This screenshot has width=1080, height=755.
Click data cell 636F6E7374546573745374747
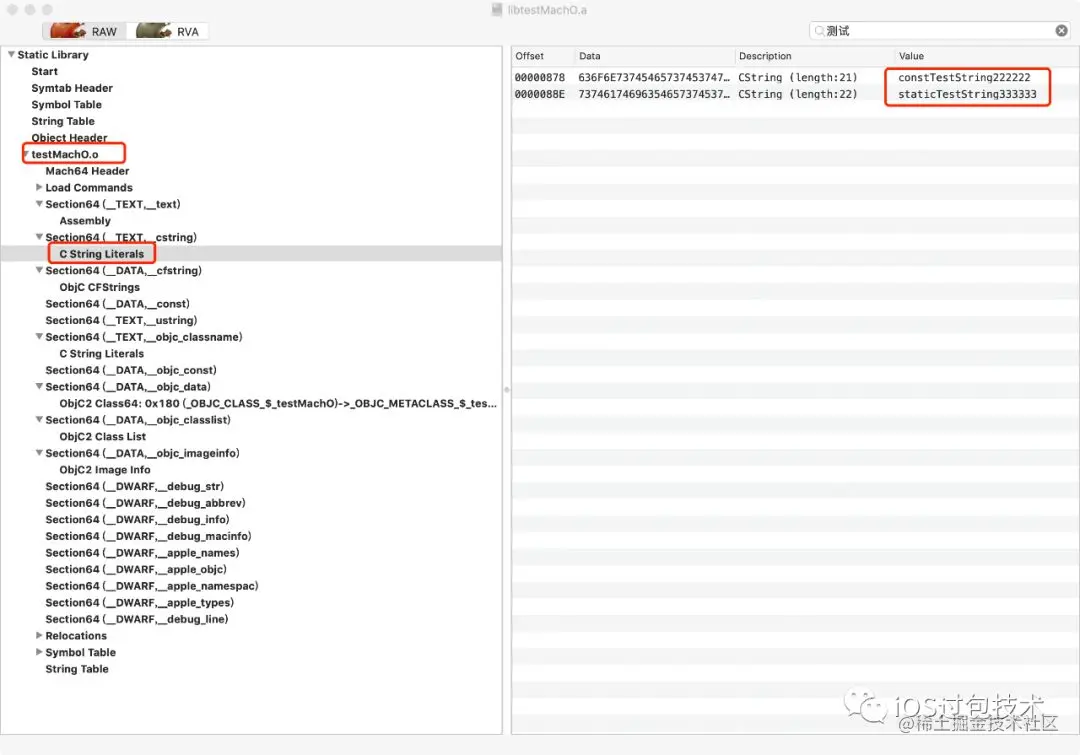point(654,77)
